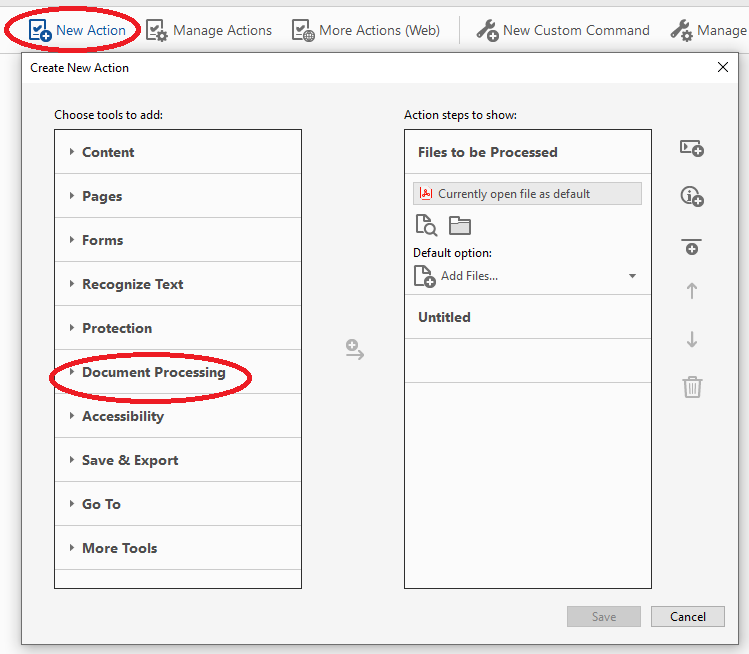Screen dimensions: 749x654
Task: Click the trash Delete step icon
Action: click(692, 386)
